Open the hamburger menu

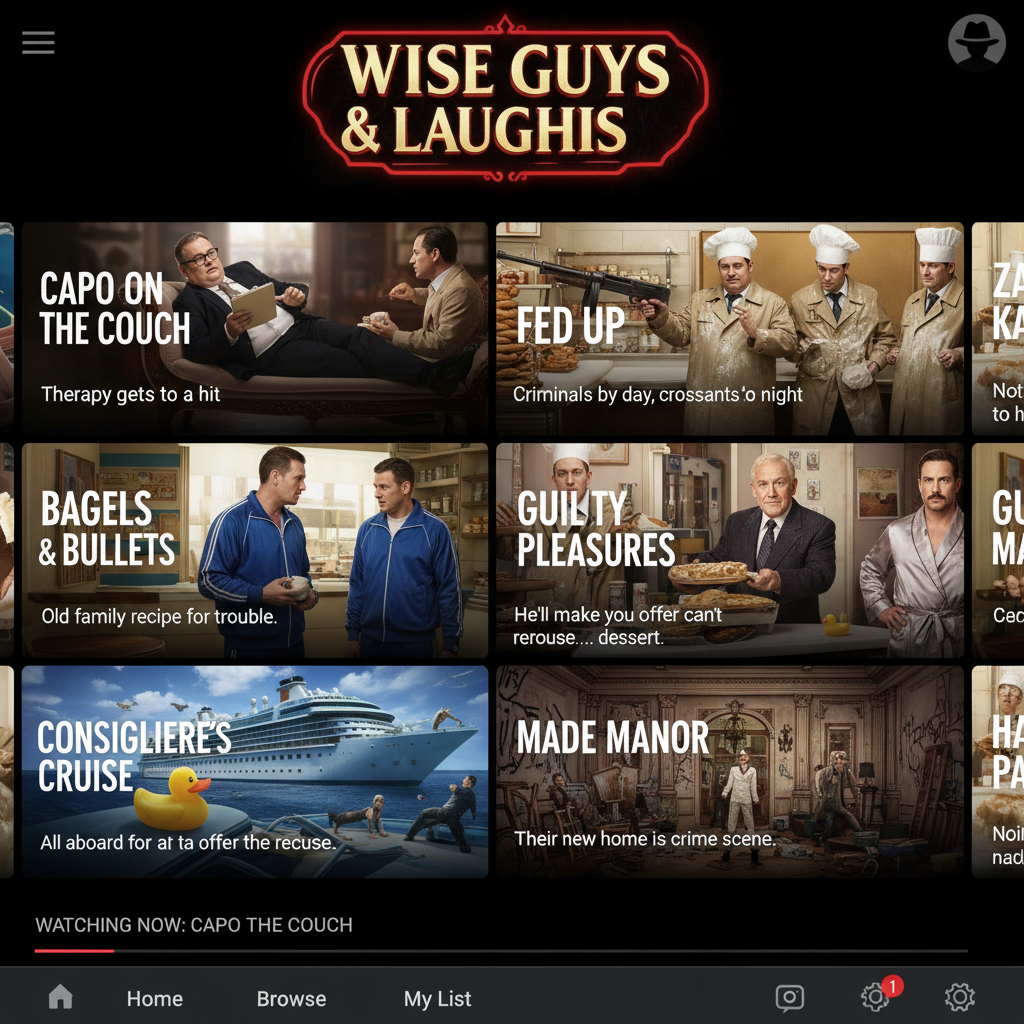tap(38, 43)
